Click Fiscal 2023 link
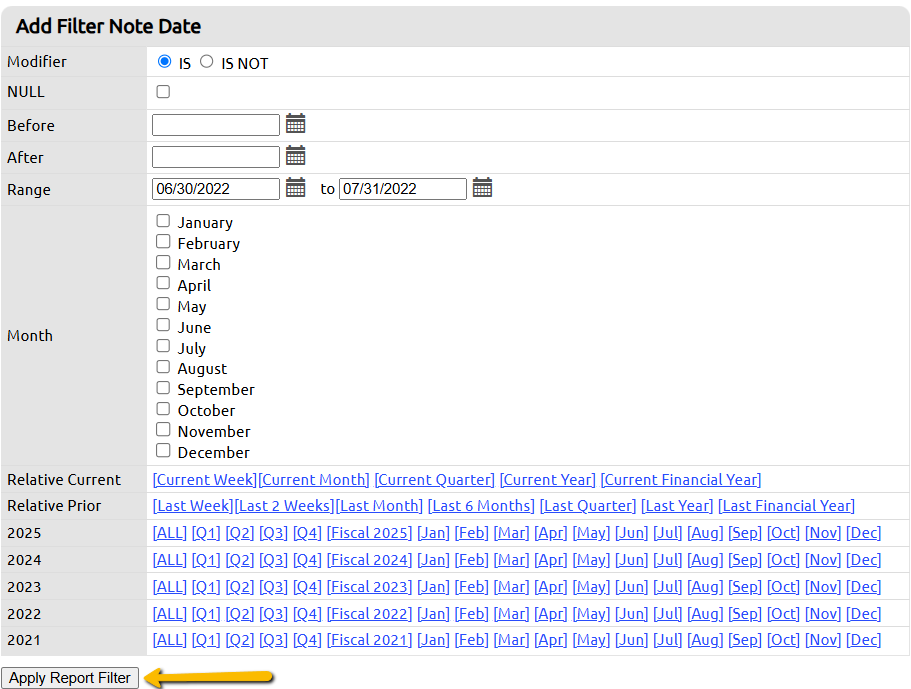This screenshot has height=689, width=911. [x=370, y=587]
